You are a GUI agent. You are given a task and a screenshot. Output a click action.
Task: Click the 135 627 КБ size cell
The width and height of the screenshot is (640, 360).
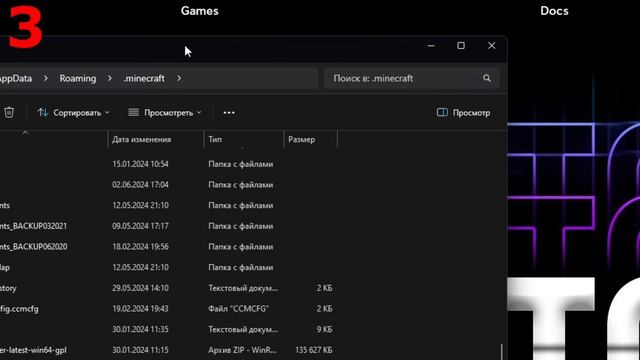(313, 350)
